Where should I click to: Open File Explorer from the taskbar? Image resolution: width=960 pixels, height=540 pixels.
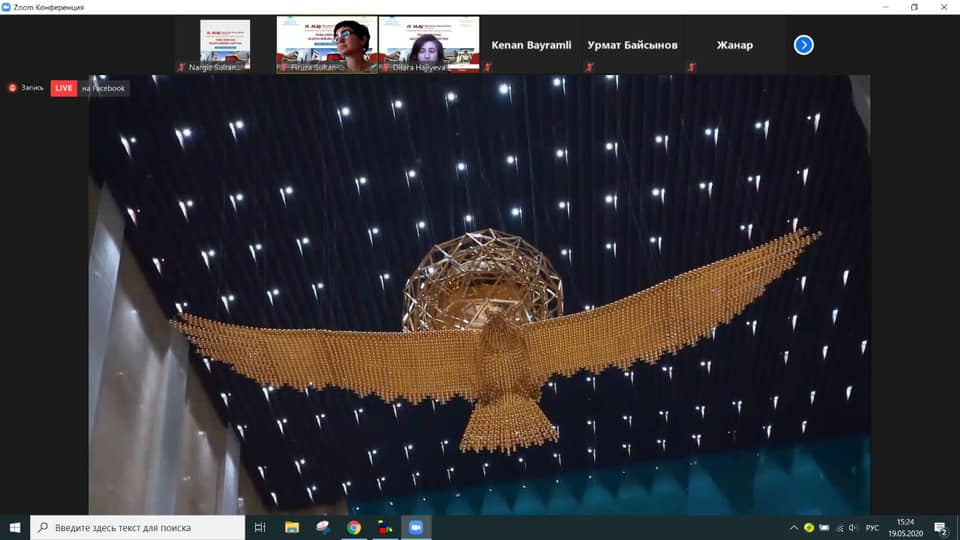(x=292, y=527)
